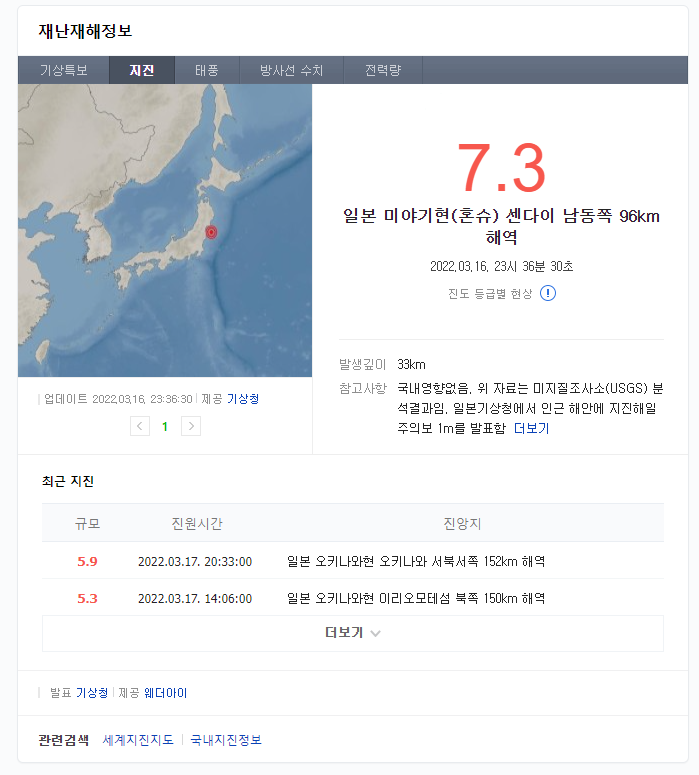Open the 기상청 link next to 발표

(92, 693)
